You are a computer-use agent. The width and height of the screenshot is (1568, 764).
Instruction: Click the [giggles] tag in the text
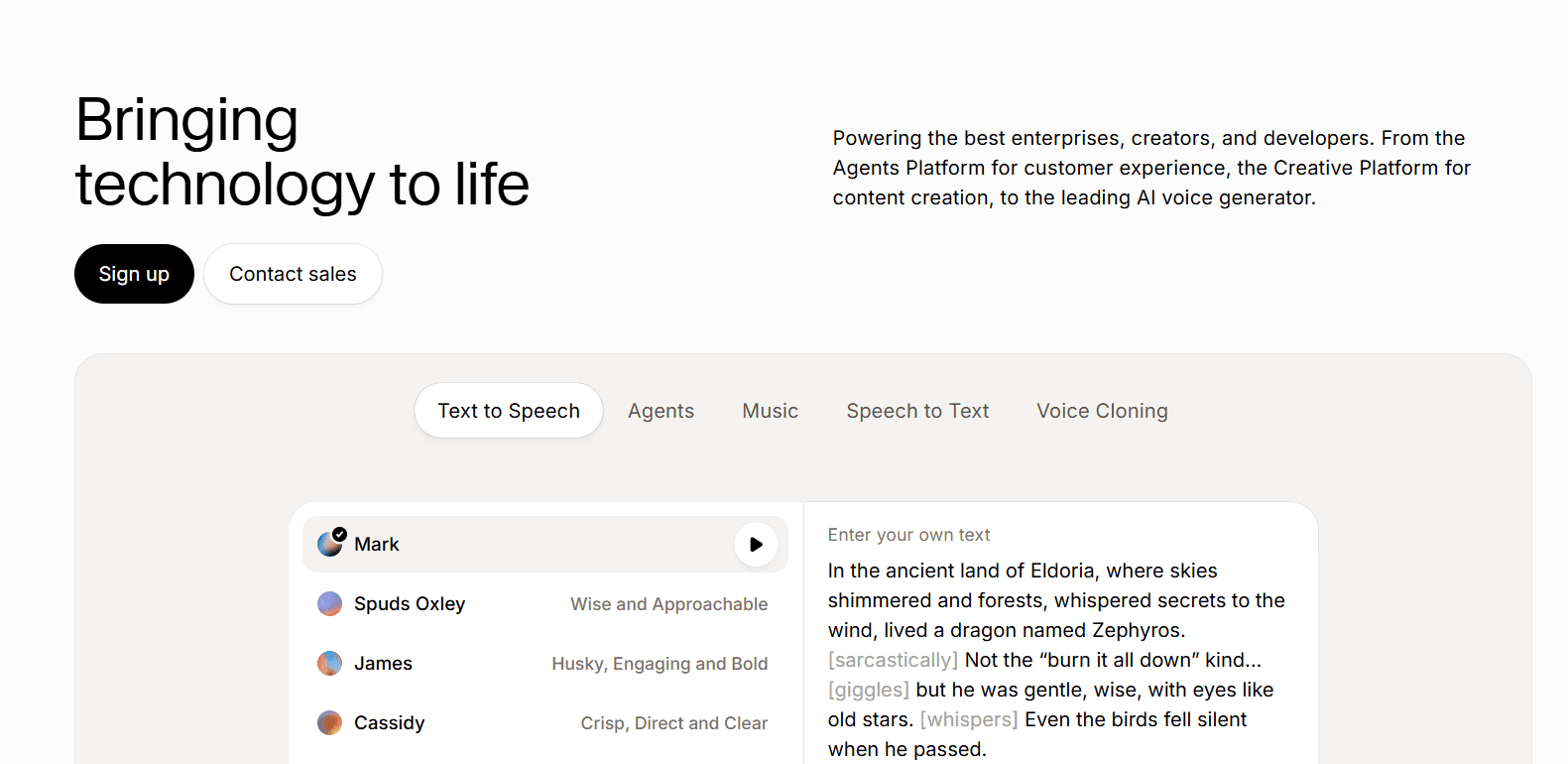[869, 690]
